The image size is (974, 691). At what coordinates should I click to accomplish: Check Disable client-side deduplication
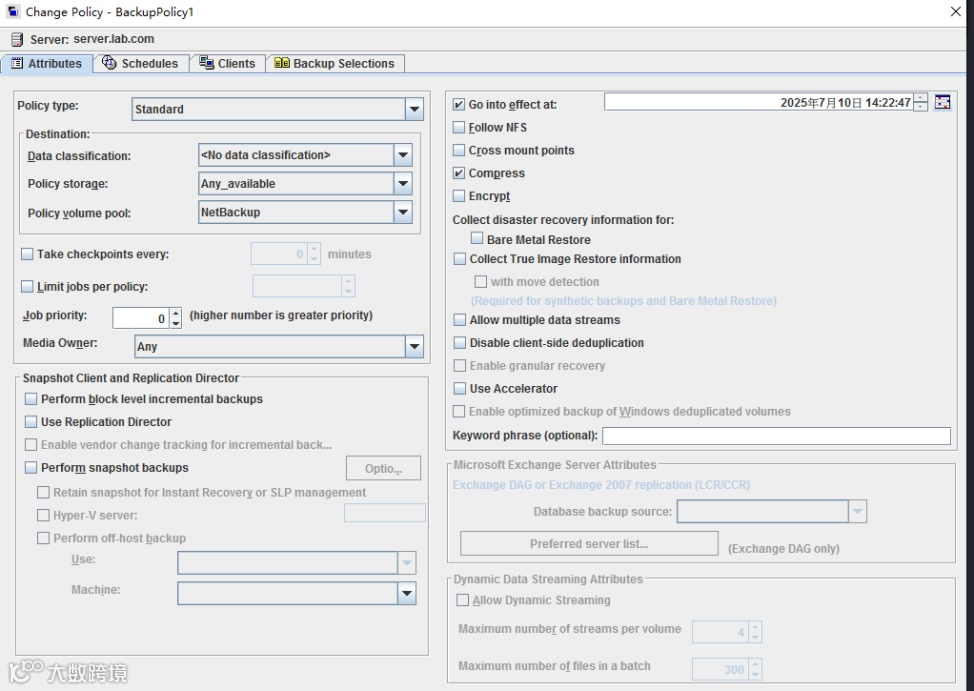(x=460, y=343)
